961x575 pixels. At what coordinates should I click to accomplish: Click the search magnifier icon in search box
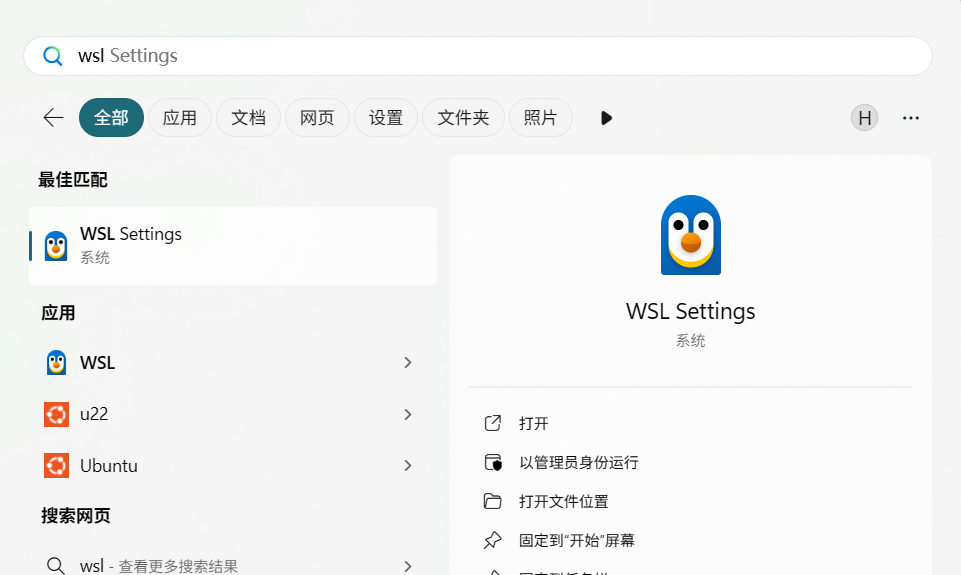coord(53,56)
